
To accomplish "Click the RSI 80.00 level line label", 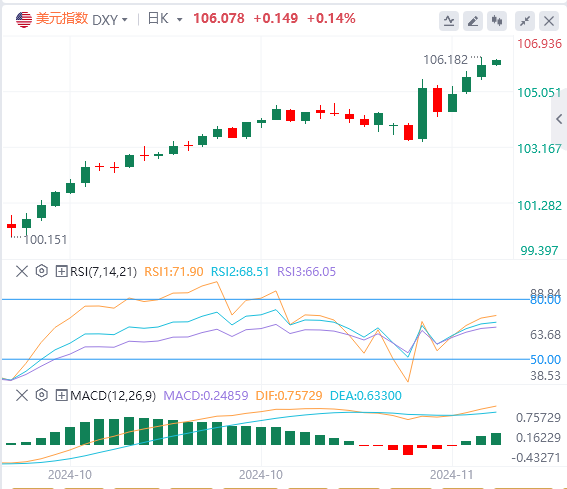I will [x=545, y=300].
